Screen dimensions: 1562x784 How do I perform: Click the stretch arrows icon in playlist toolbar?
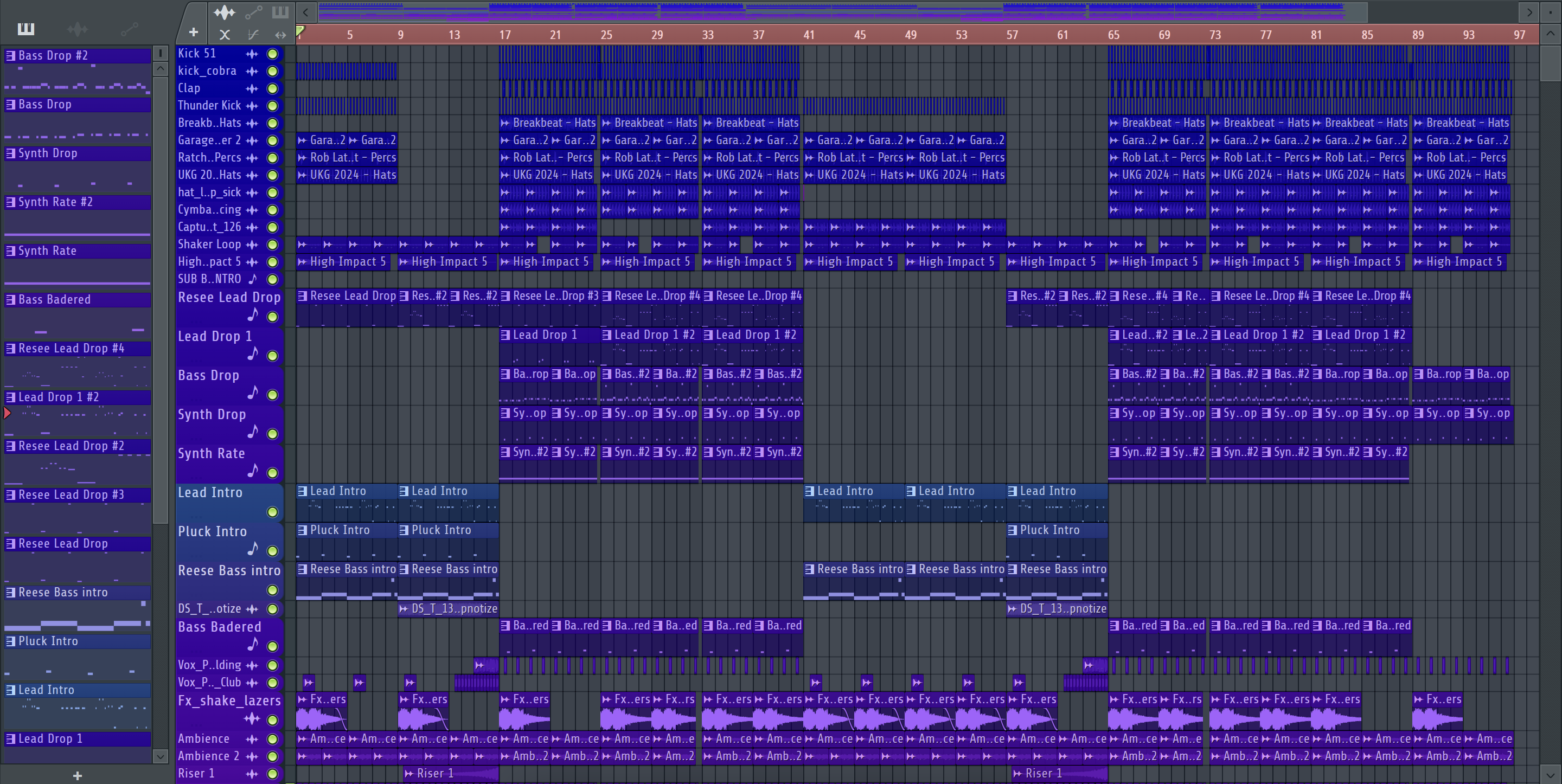pyautogui.click(x=280, y=35)
